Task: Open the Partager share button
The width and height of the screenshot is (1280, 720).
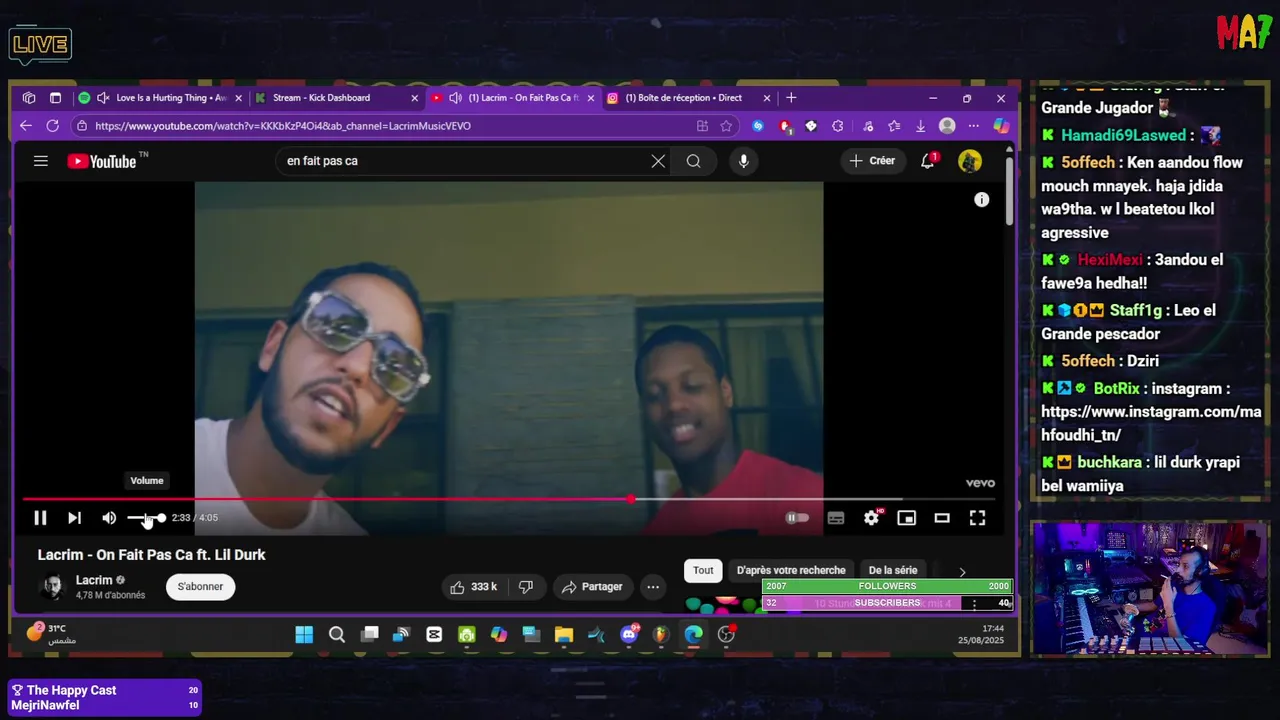Action: pyautogui.click(x=592, y=587)
